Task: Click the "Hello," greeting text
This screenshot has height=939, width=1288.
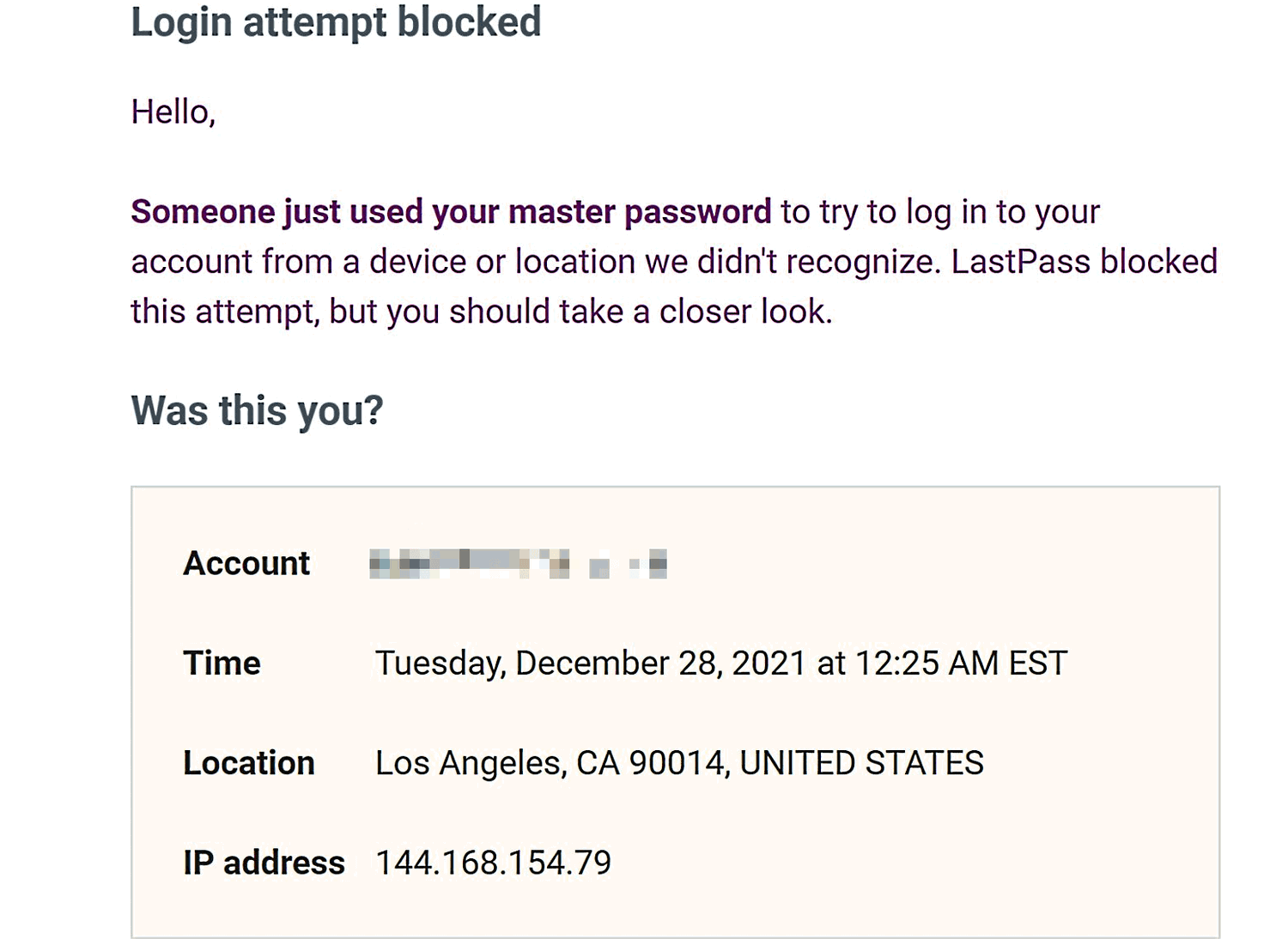Action: point(173,112)
